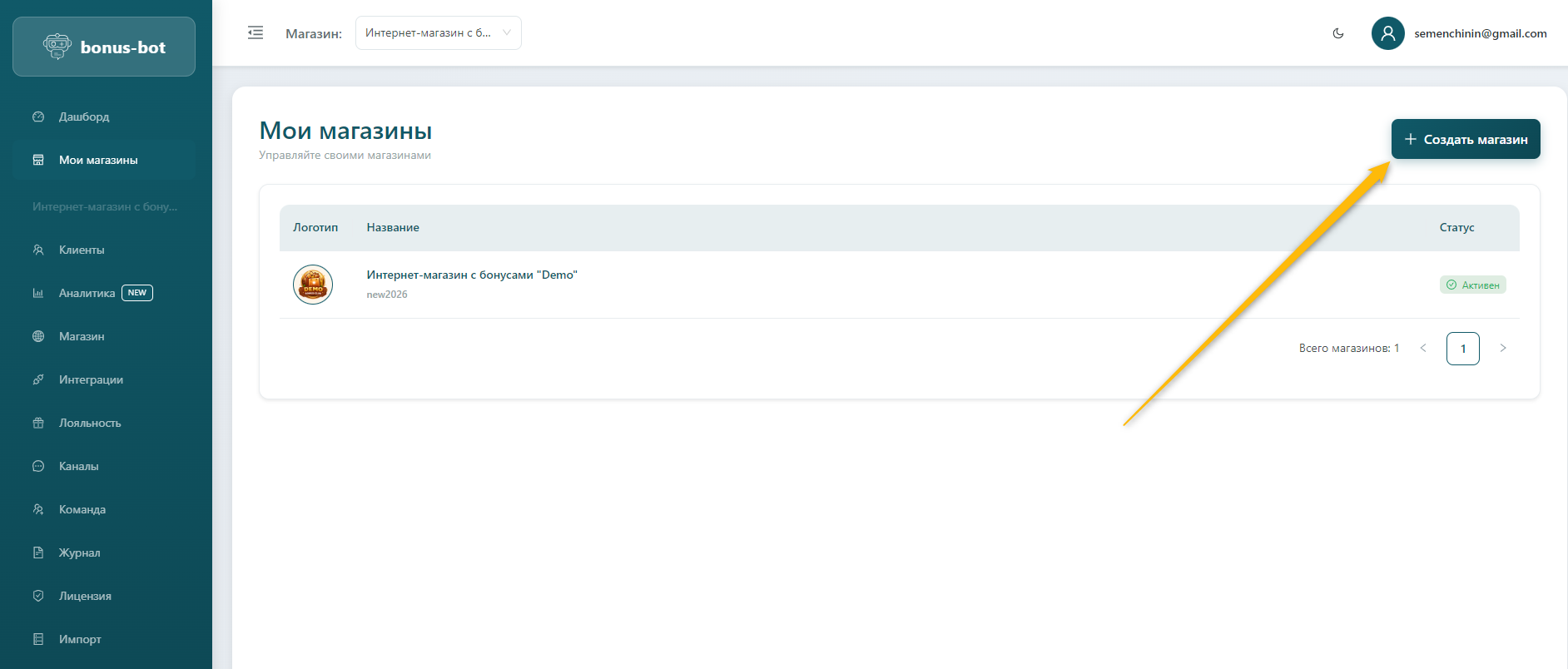Click the Создать магазин button
The height and width of the screenshot is (669, 1568).
[x=1466, y=139]
